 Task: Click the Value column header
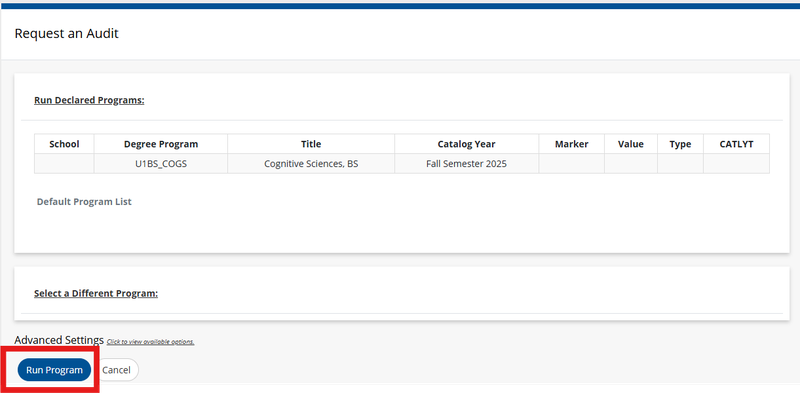[x=631, y=144]
